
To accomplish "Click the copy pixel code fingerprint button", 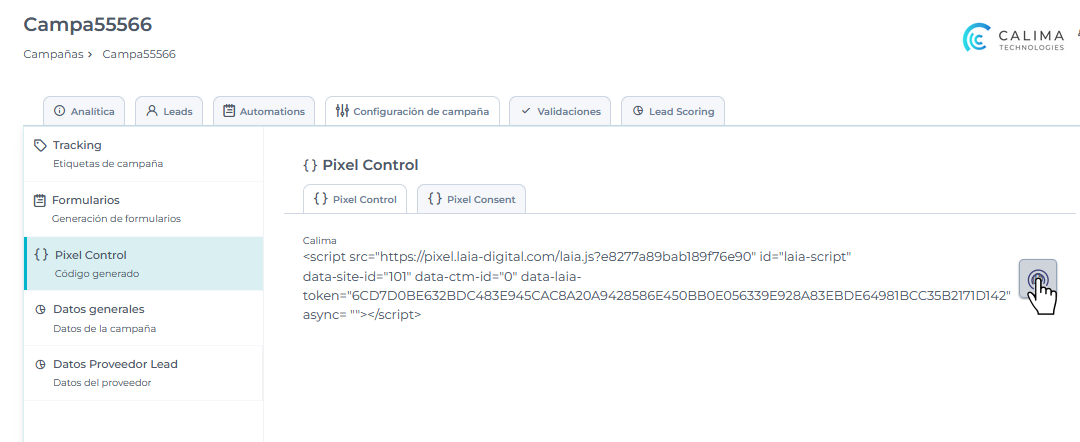I will [1037, 279].
